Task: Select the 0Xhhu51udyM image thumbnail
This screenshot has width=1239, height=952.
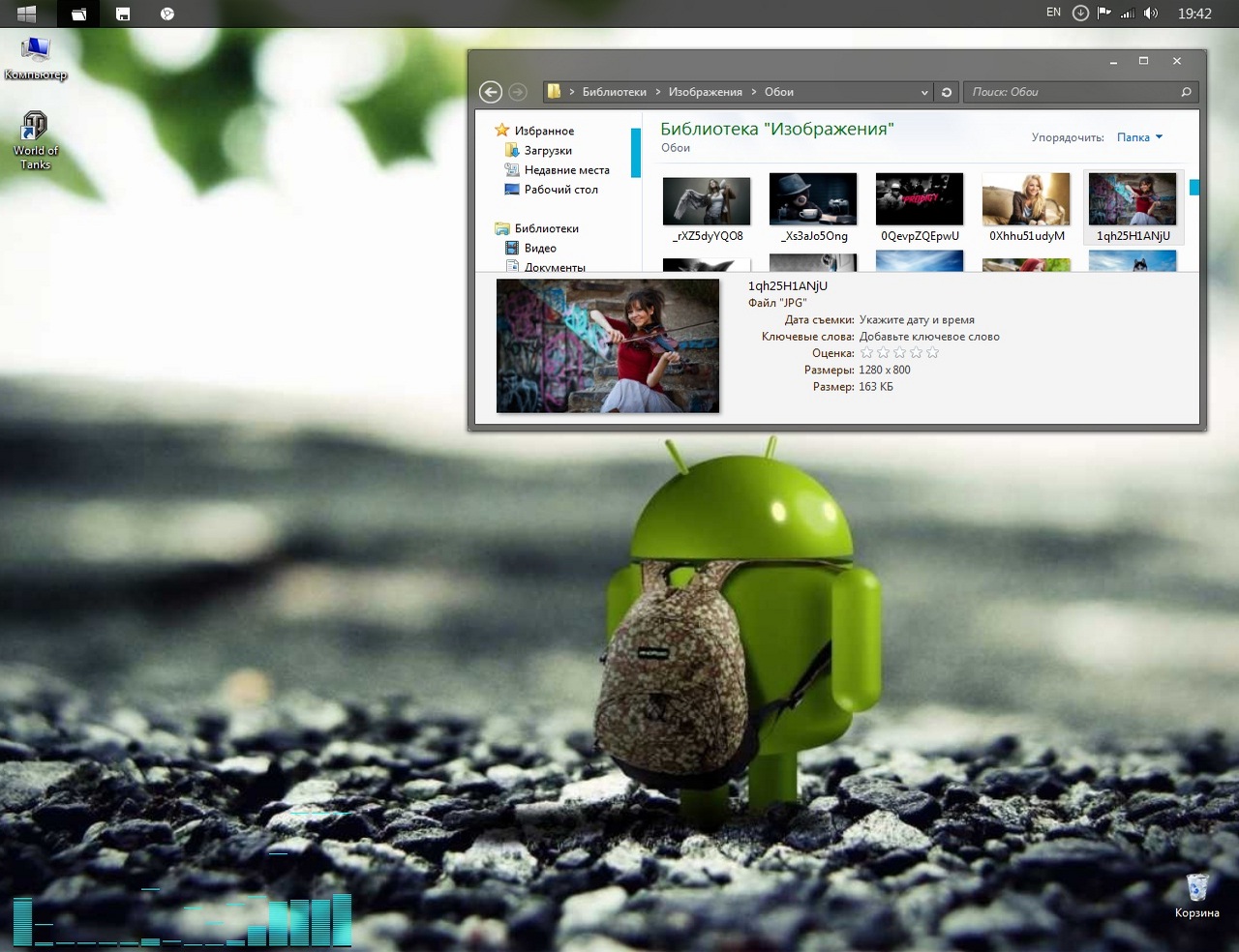Action: 1026,207
